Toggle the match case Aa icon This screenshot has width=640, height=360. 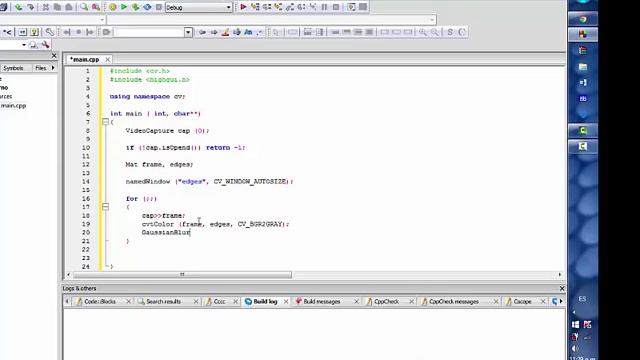pyautogui.click(x=248, y=32)
